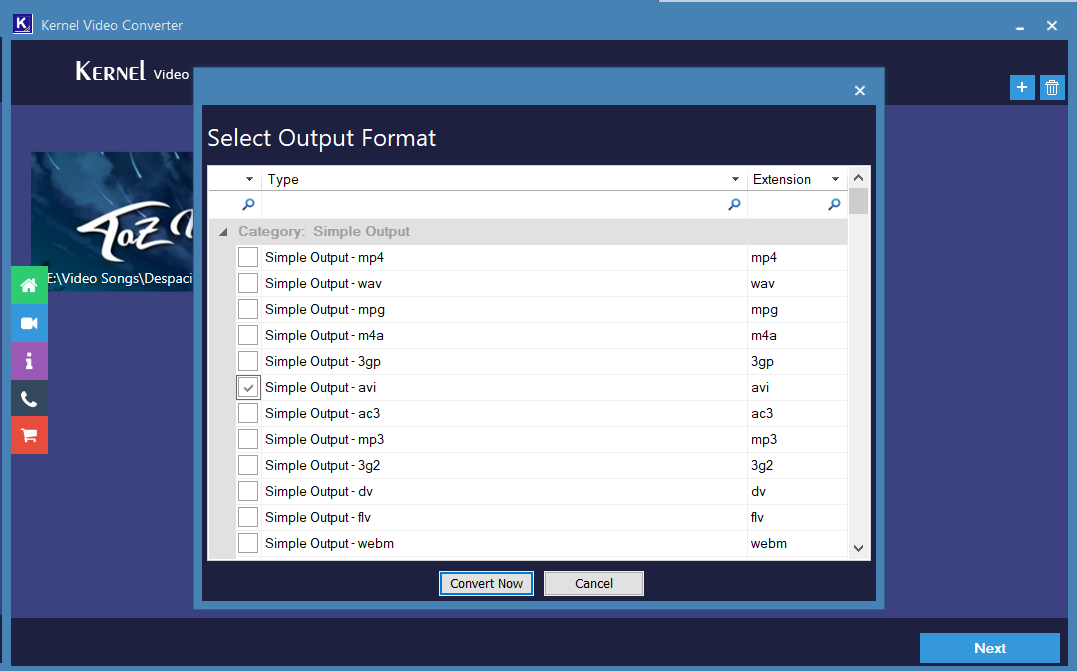This screenshot has width=1077, height=671.
Task: Check the Simple Output - ac3 checkbox
Action: [x=248, y=413]
